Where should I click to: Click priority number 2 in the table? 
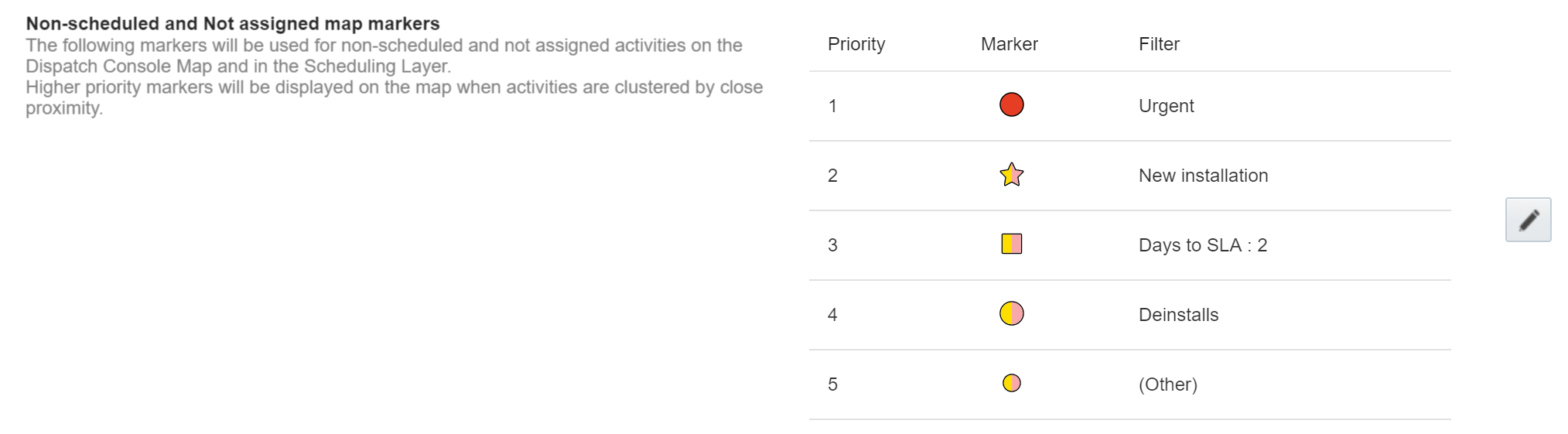tap(832, 176)
